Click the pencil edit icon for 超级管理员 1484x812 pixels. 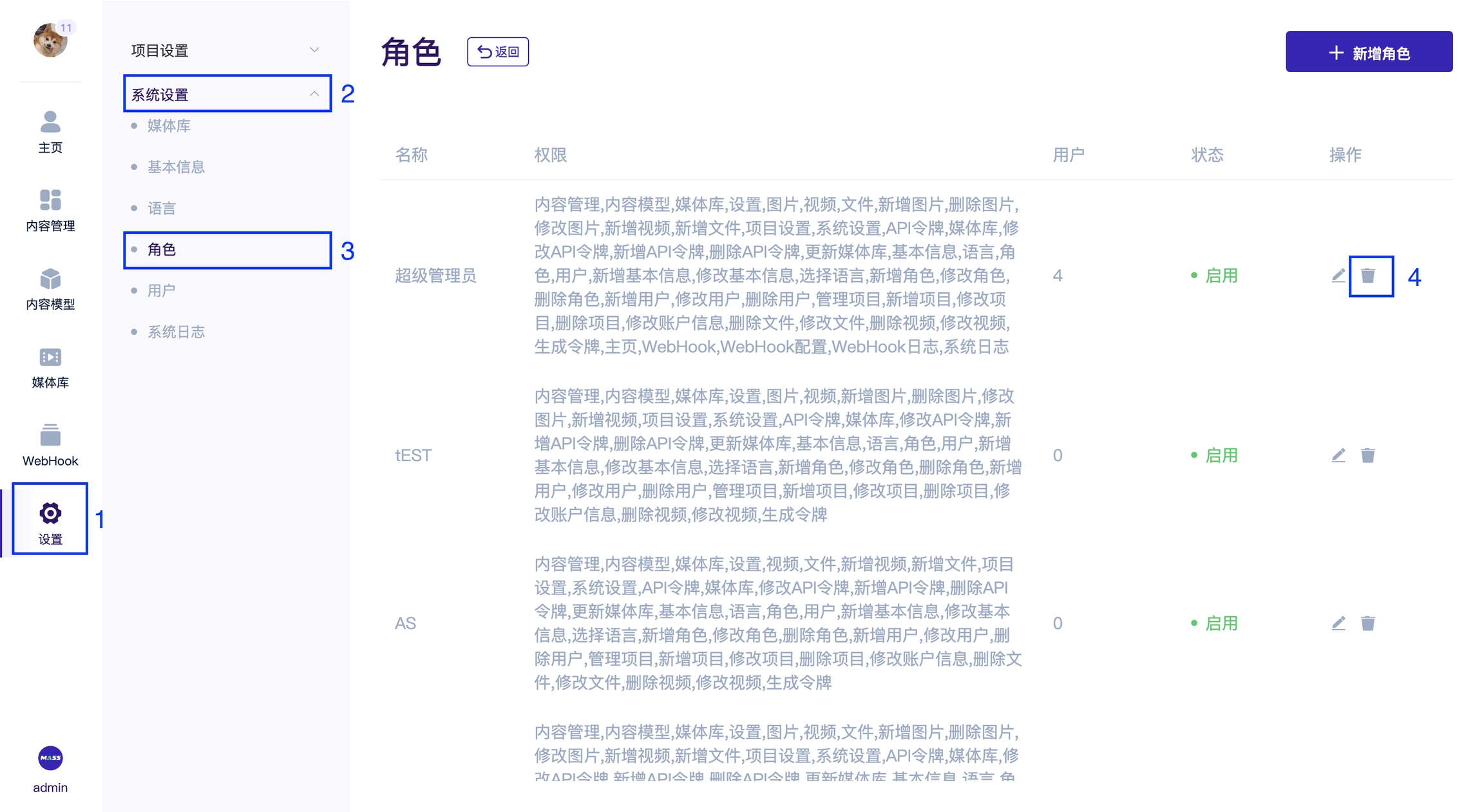pyautogui.click(x=1338, y=276)
